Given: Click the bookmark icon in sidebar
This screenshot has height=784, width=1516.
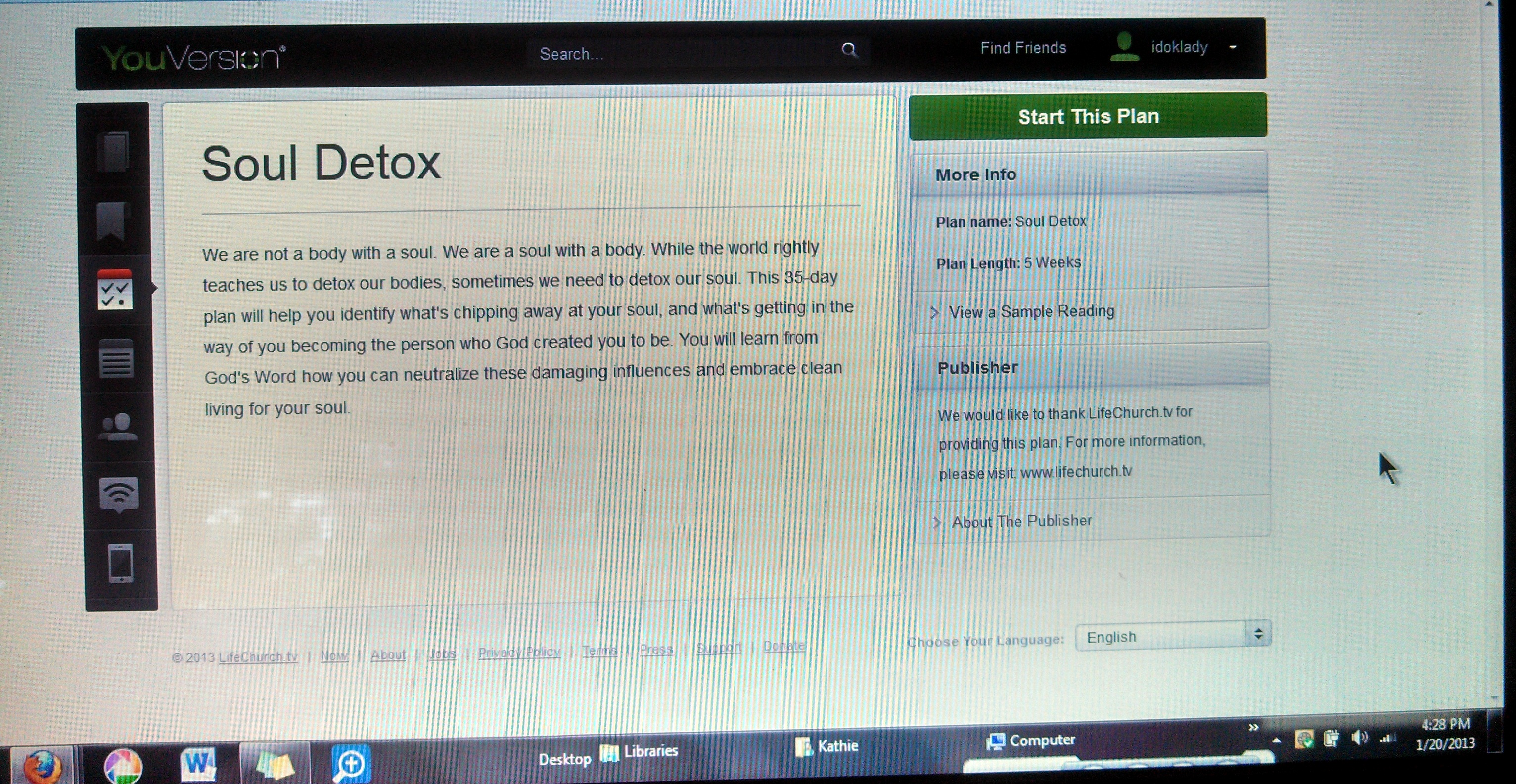Looking at the screenshot, I should pyautogui.click(x=112, y=220).
